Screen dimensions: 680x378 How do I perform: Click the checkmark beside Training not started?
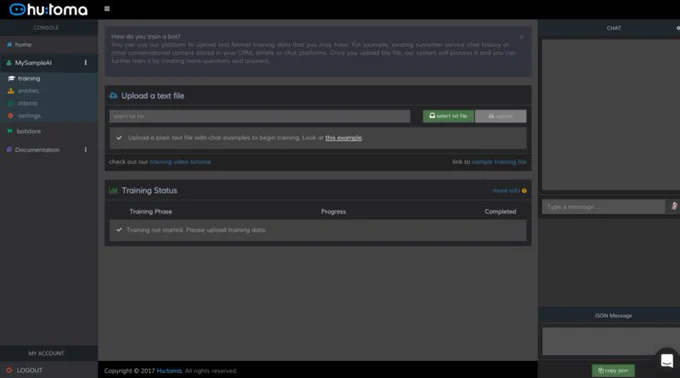pyautogui.click(x=119, y=230)
